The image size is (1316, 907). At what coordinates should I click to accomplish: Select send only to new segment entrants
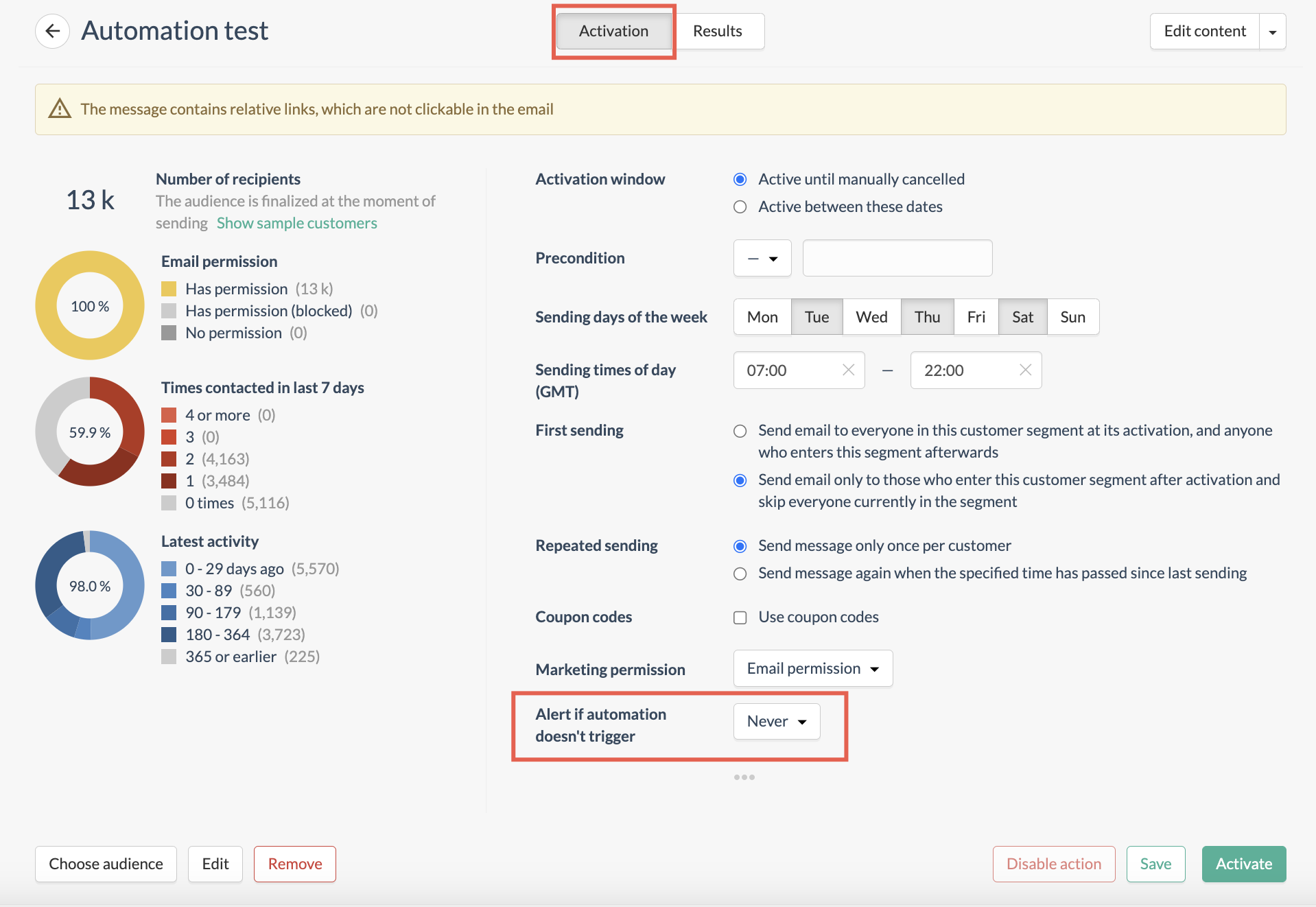pos(740,480)
